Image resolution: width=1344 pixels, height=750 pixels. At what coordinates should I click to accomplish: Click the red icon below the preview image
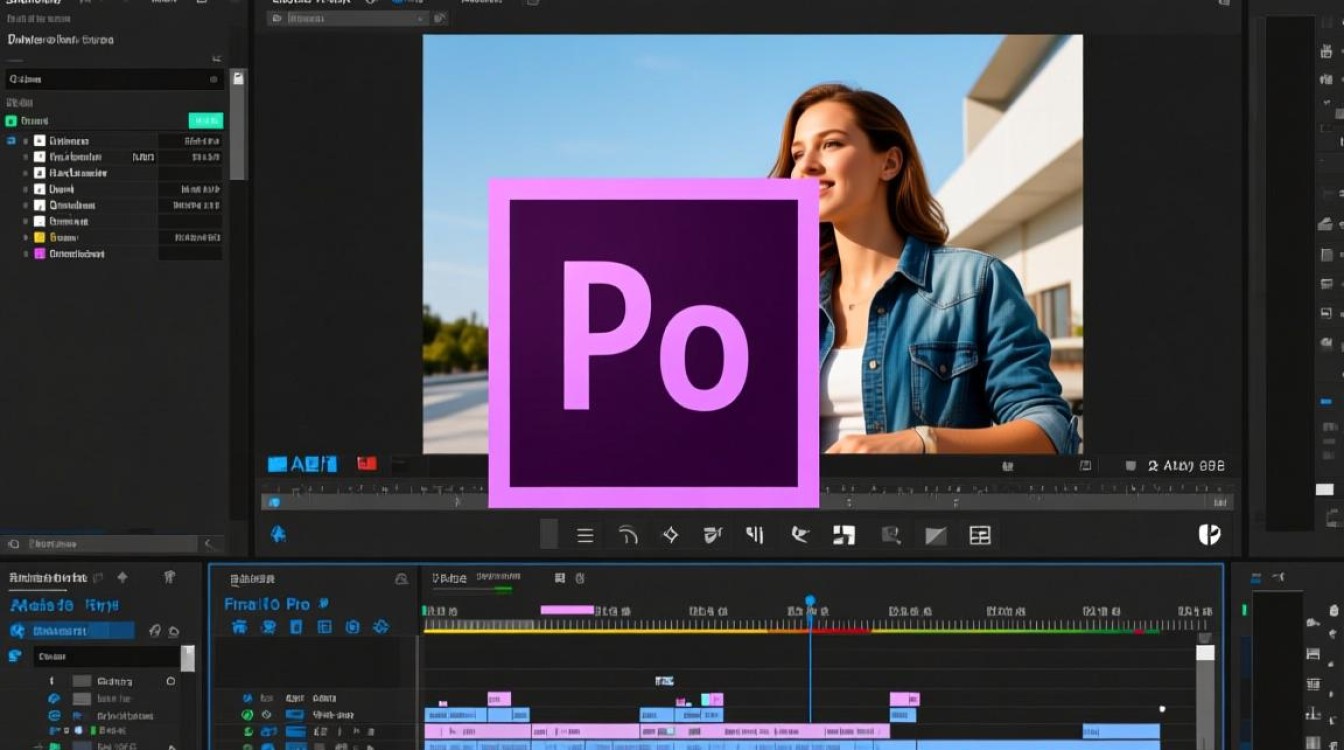point(366,463)
